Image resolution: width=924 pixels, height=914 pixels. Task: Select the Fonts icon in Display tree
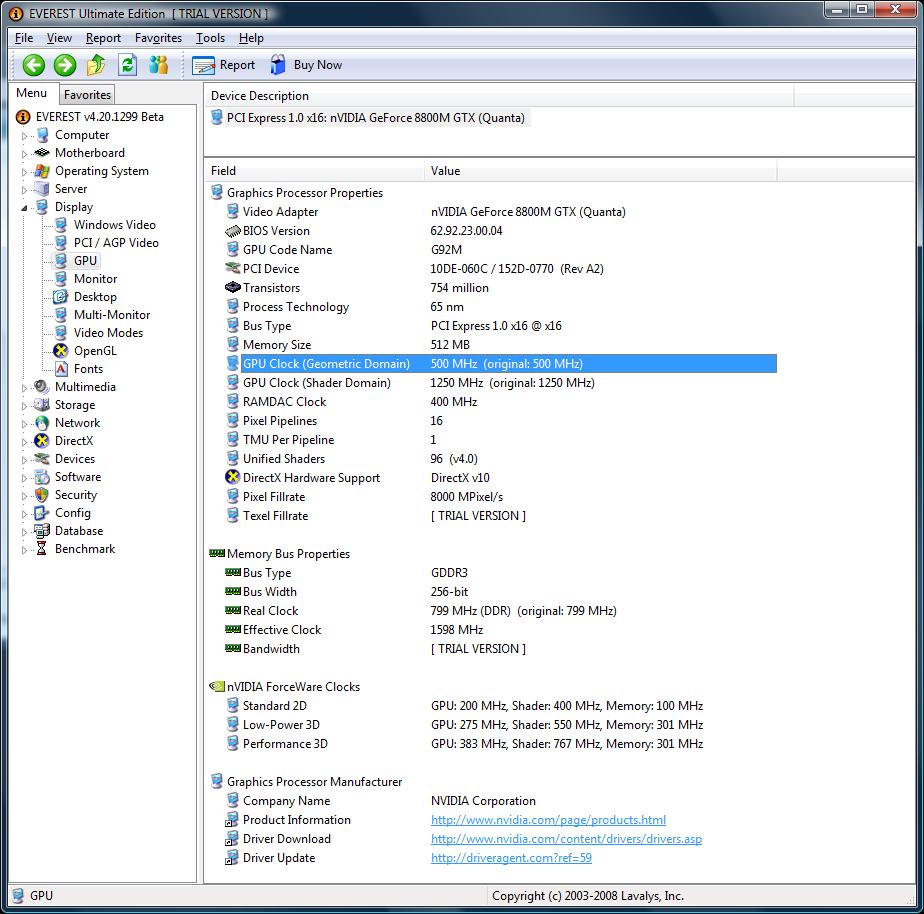[61, 369]
